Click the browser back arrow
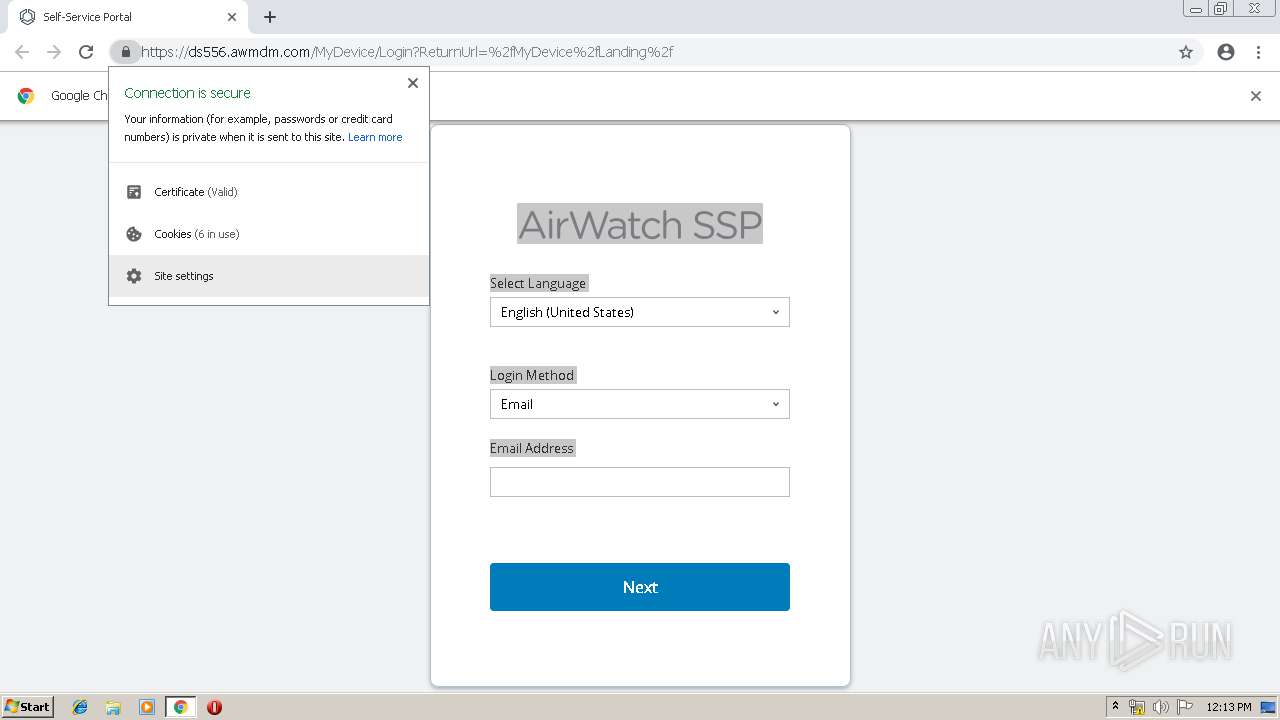Screen dimensions: 1280x720 [22, 52]
